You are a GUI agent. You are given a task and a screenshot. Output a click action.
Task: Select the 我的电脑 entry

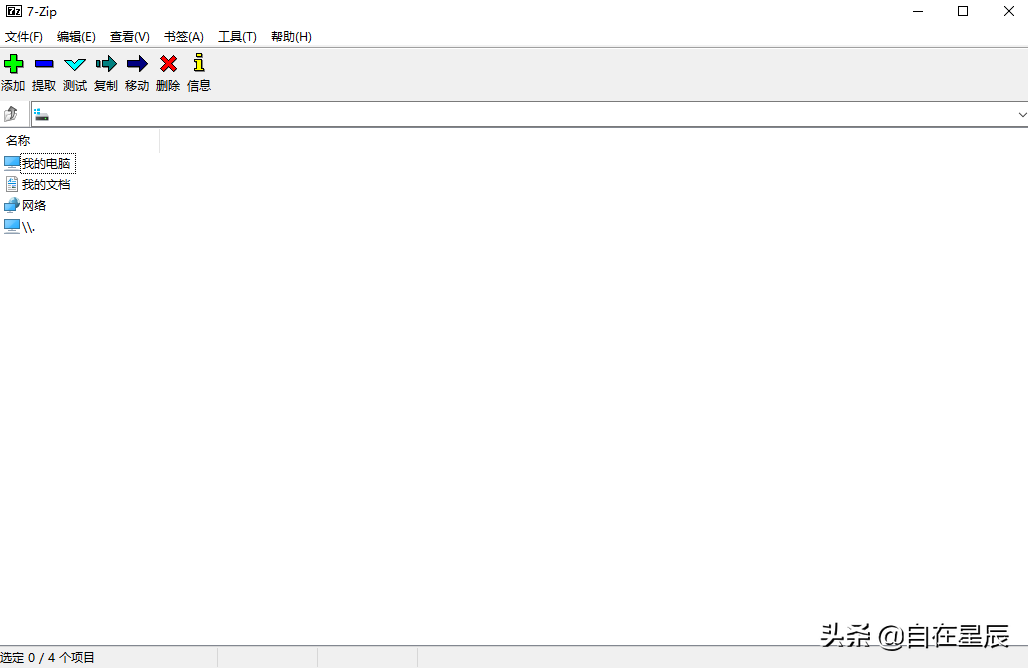pos(46,163)
